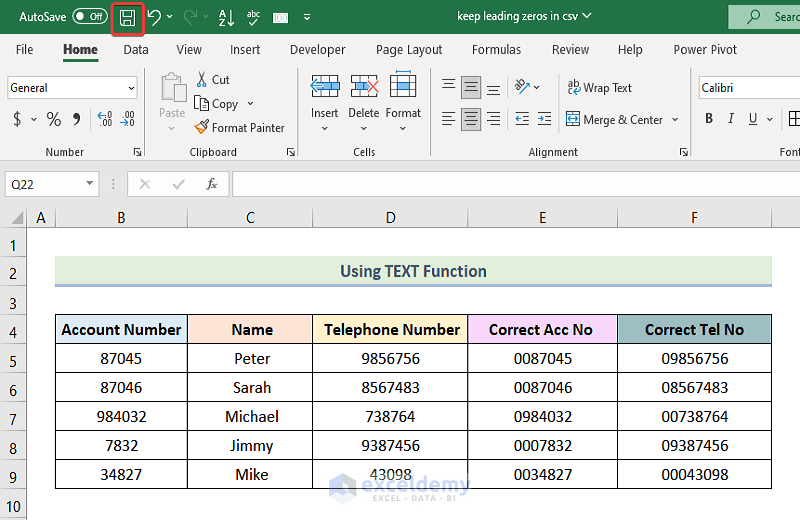Switch to the View tab

click(x=189, y=49)
